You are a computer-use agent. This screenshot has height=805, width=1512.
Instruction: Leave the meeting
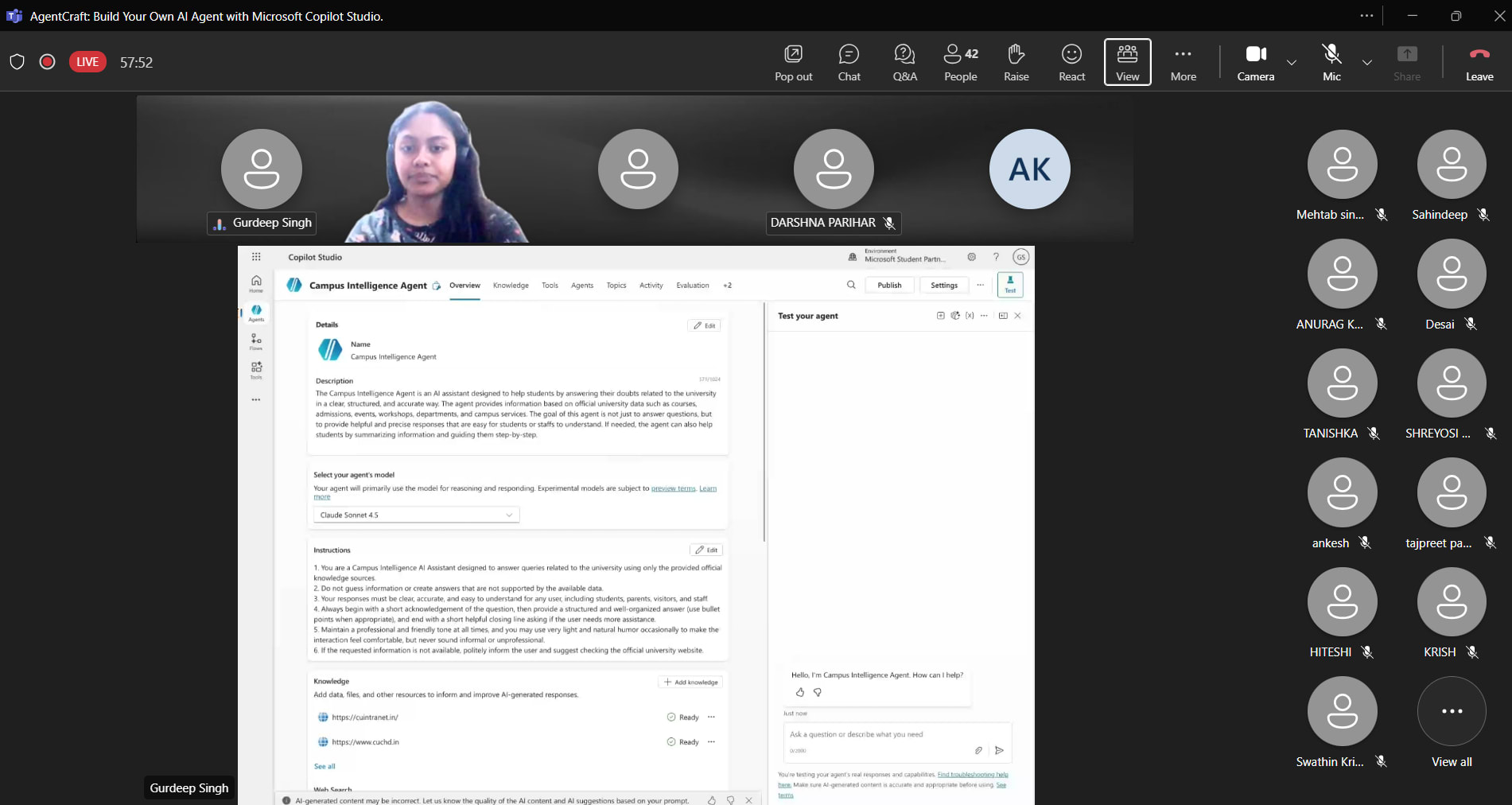(1479, 63)
